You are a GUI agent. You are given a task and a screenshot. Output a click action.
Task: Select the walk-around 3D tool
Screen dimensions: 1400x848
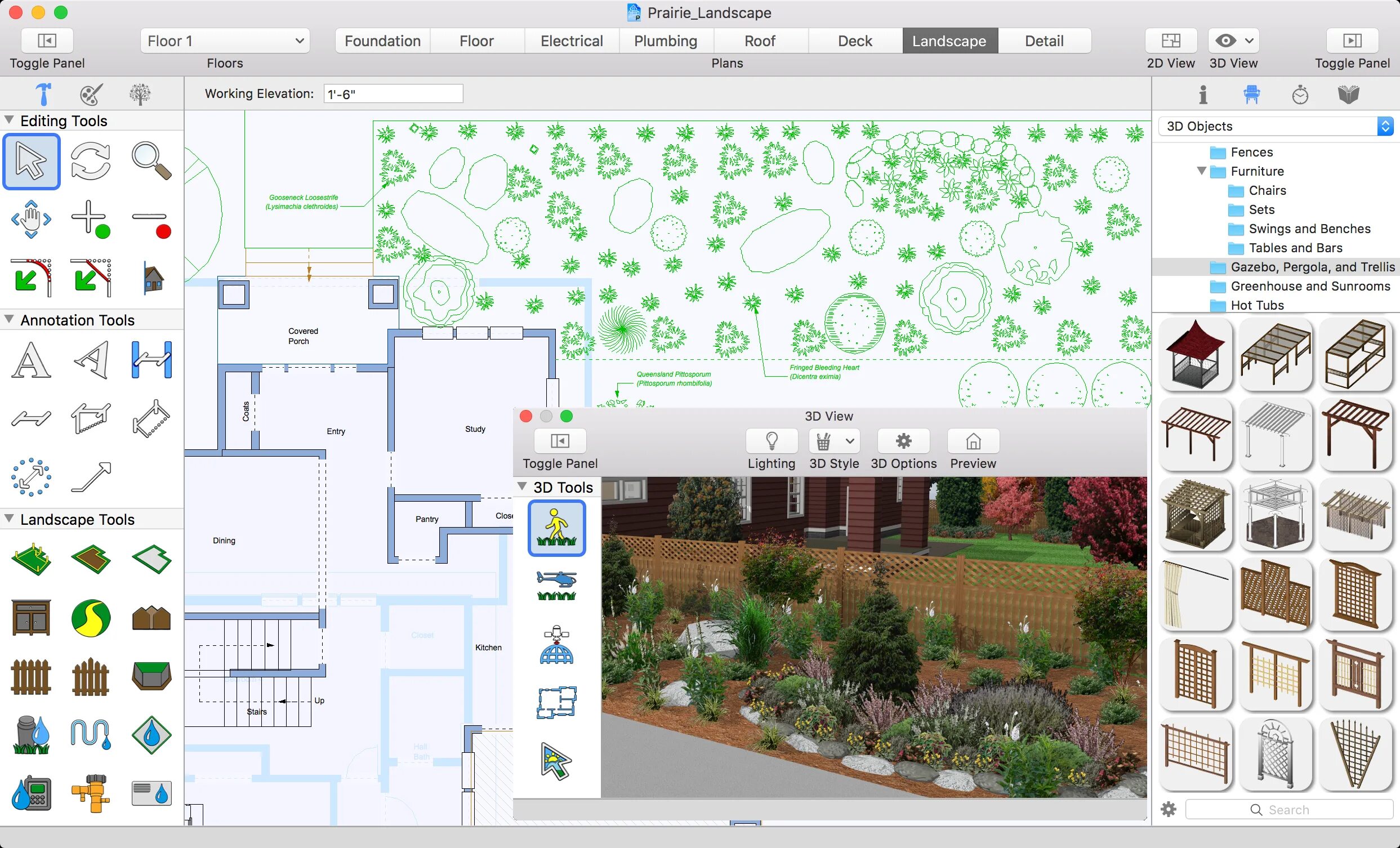point(557,528)
